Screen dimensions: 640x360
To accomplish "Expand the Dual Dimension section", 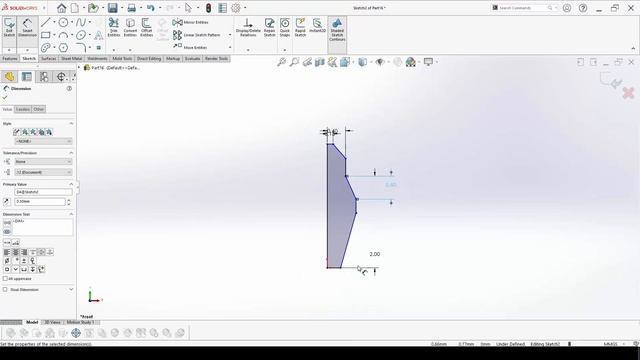I will [71, 289].
